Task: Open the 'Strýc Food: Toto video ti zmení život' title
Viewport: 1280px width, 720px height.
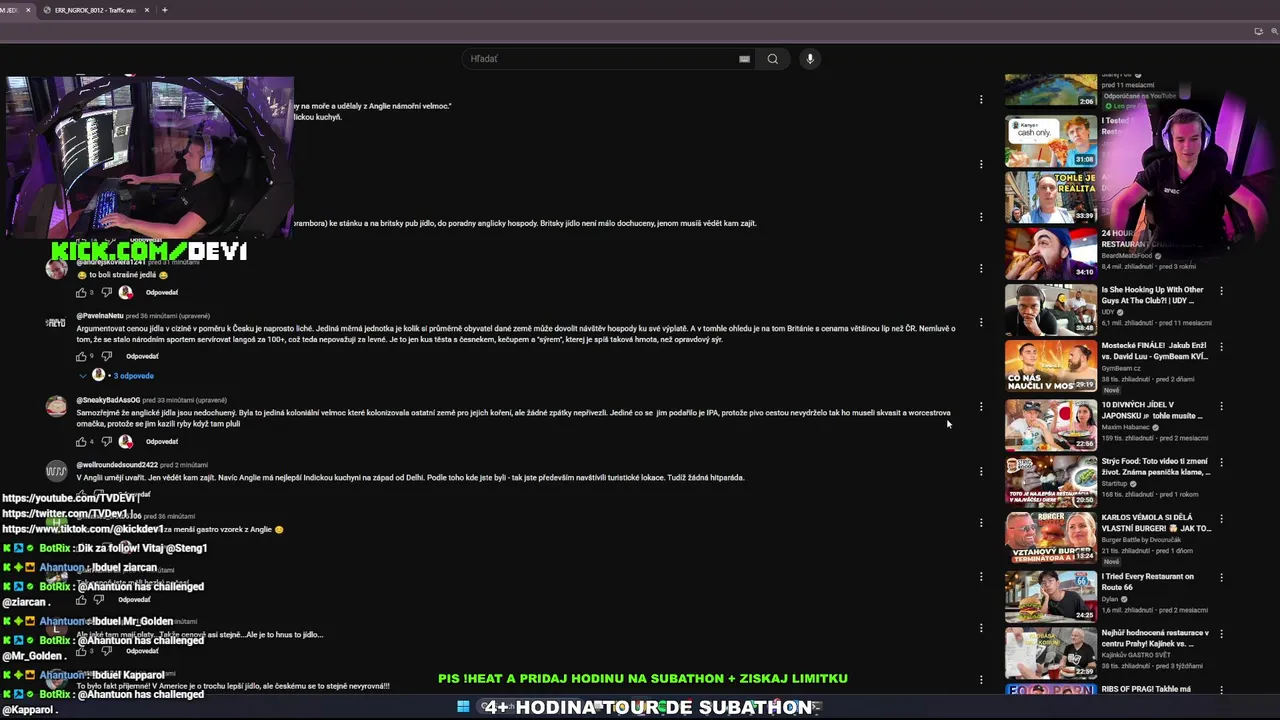Action: (x=1156, y=467)
